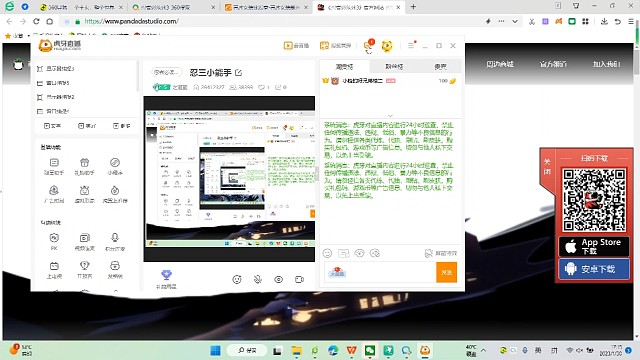Image resolution: width=640 pixels, height=360 pixels.
Task: Select the leftmost active tab of the chat panel
Action: (344, 66)
